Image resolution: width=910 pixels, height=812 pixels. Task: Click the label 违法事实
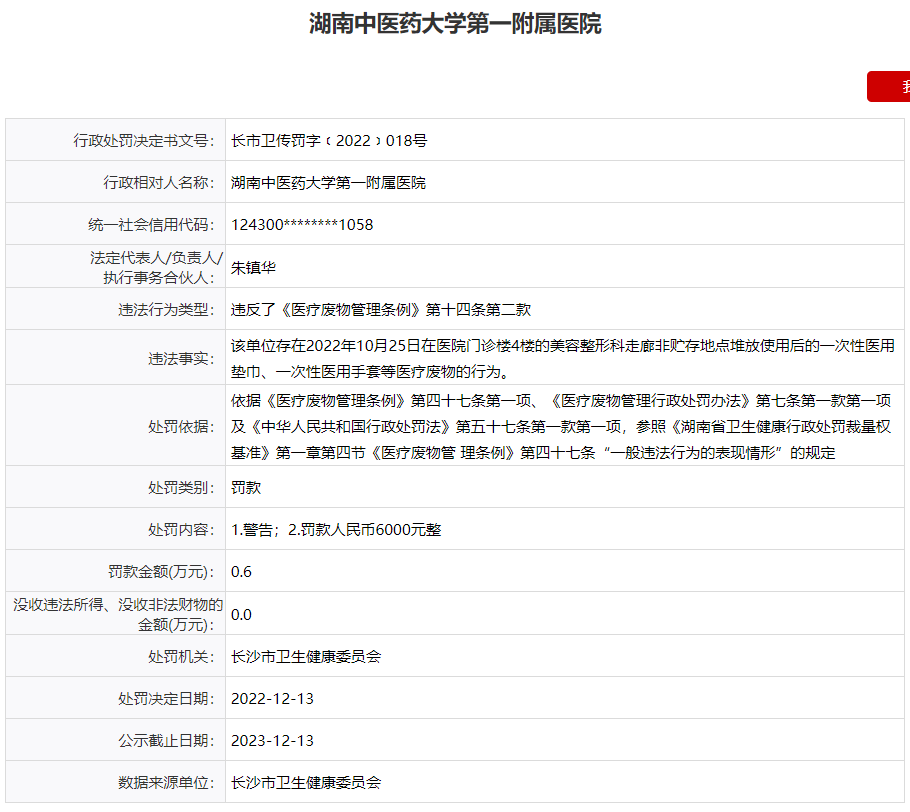181,359
